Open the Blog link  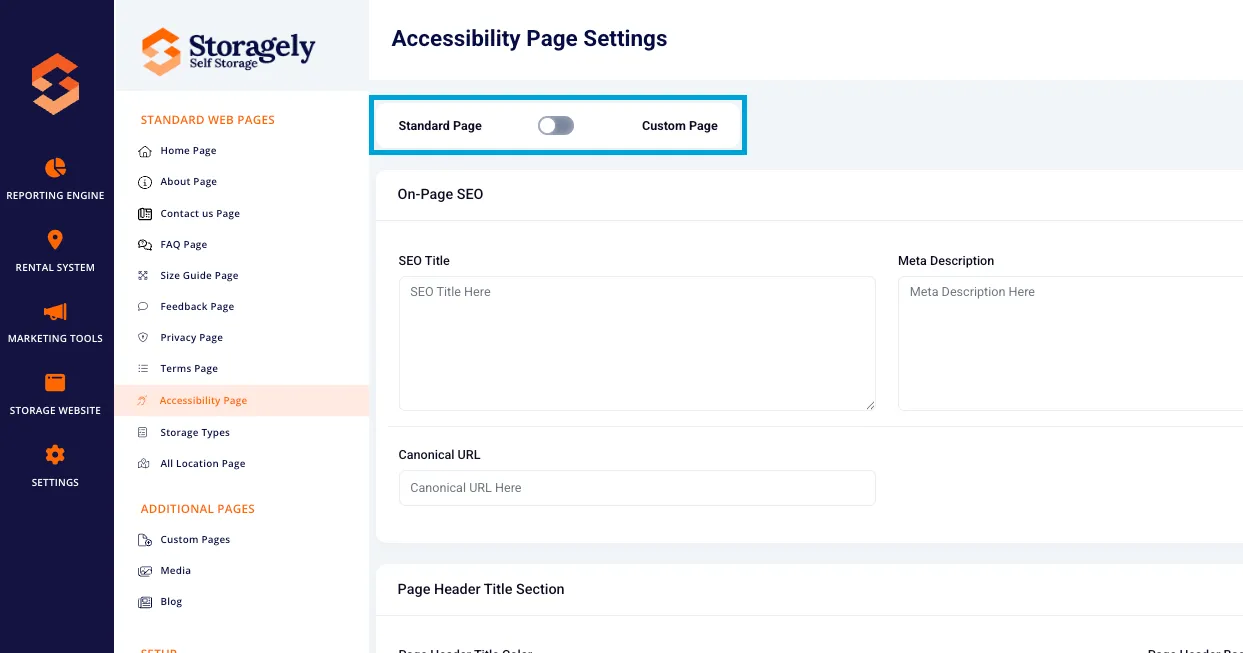[x=171, y=602]
